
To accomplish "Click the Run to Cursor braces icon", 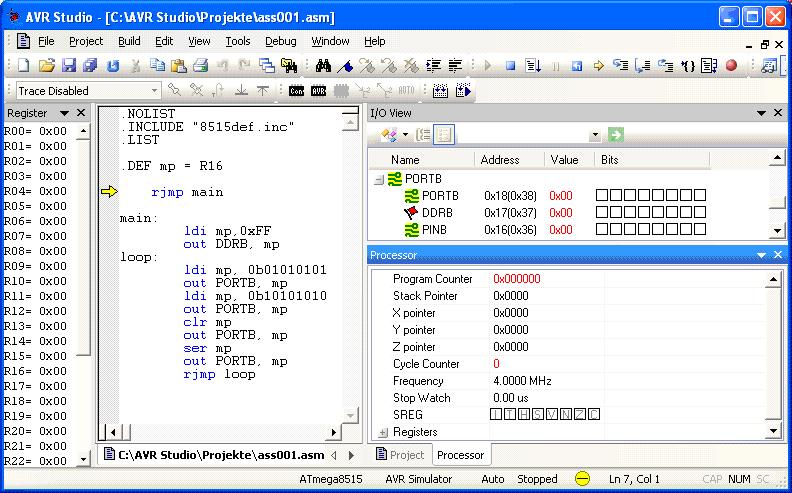I will (x=687, y=66).
